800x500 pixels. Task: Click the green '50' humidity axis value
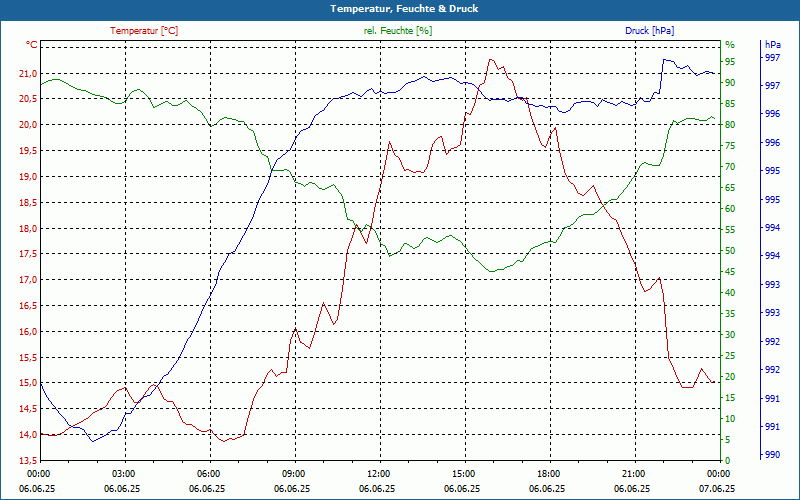(x=730, y=251)
